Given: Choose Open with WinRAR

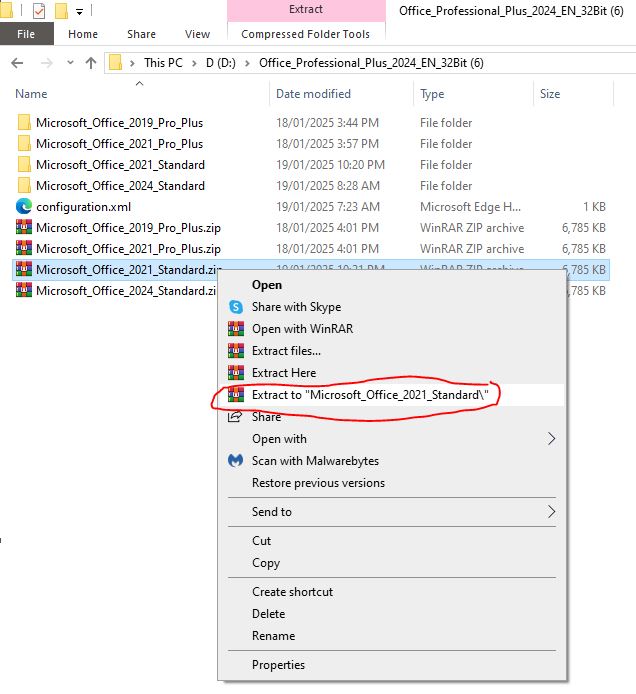Looking at the screenshot, I should [x=392, y=329].
